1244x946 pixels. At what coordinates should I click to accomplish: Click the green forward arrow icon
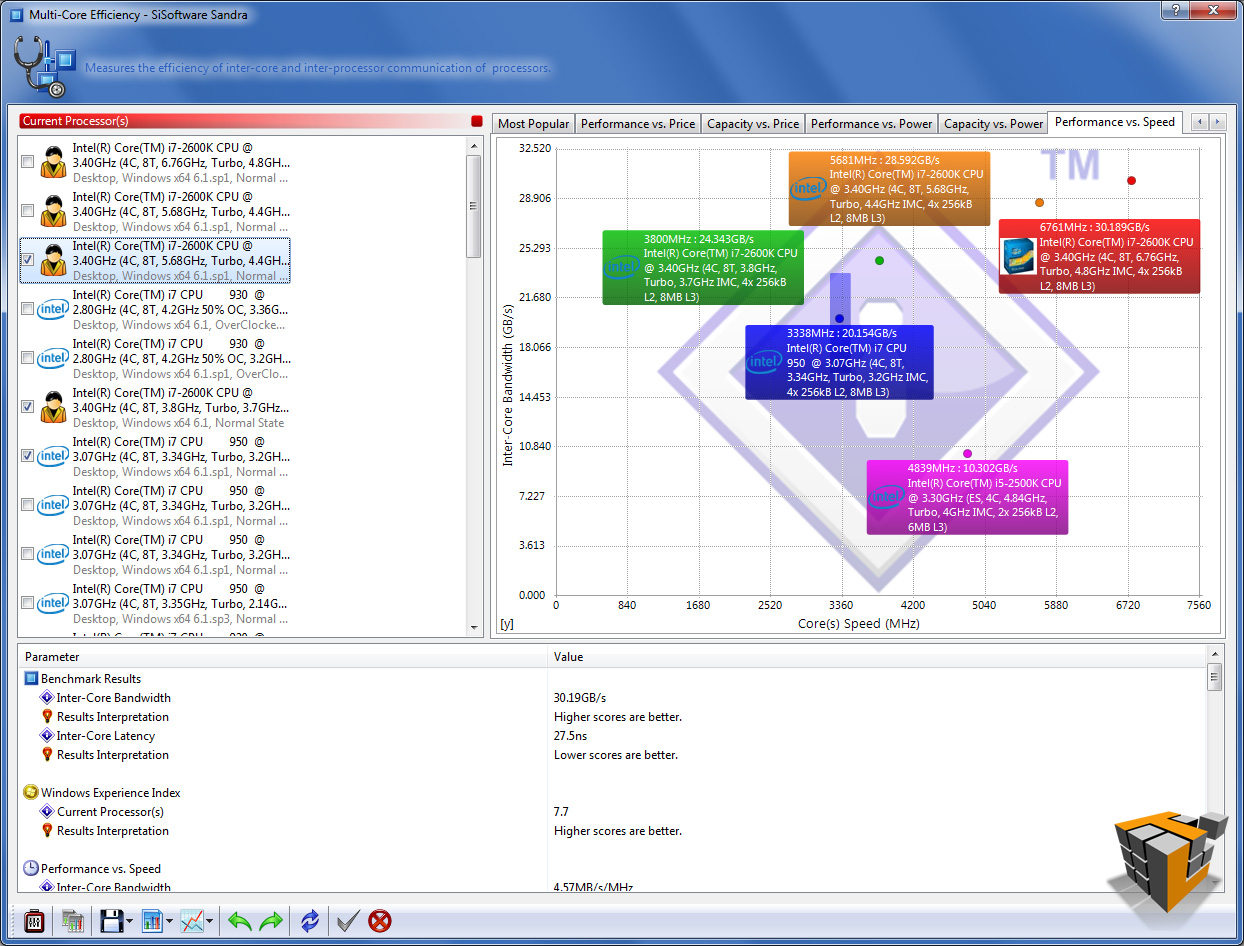point(271,921)
